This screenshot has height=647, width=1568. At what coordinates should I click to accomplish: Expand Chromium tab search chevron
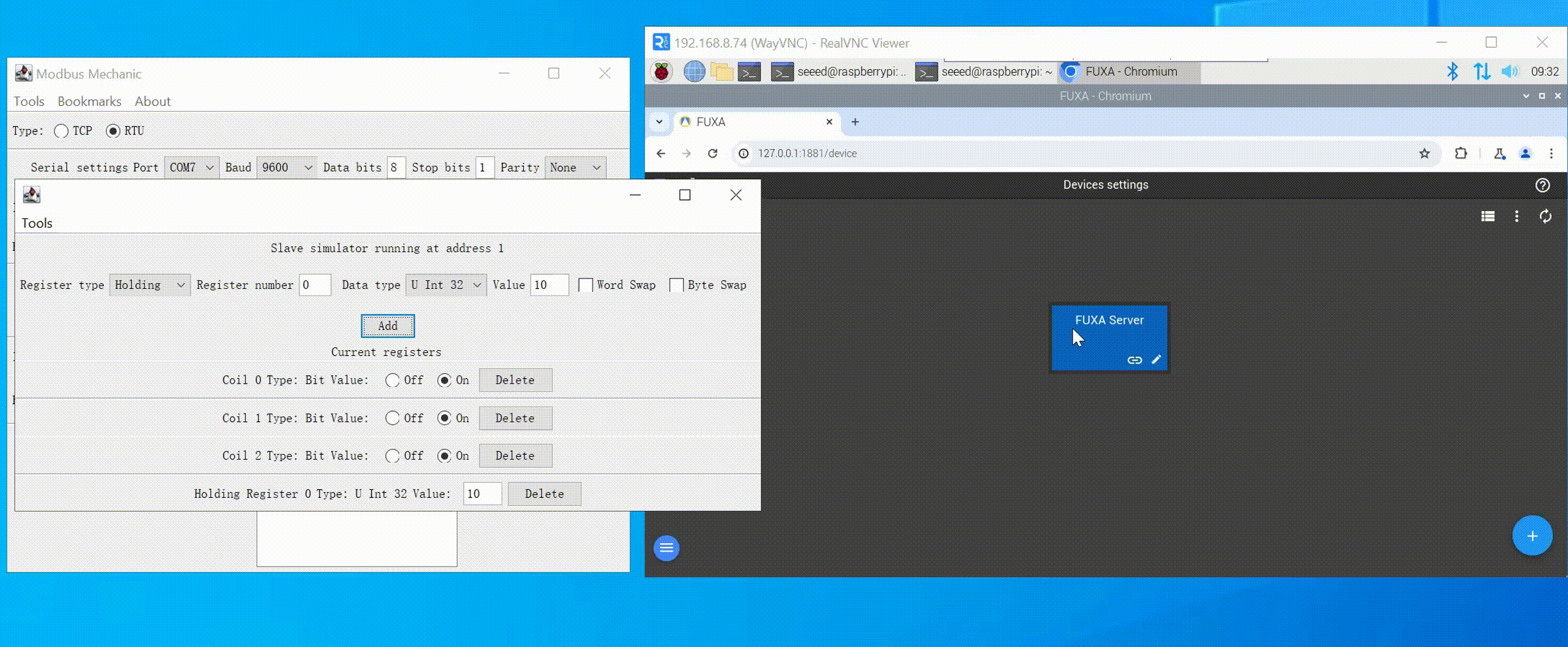coord(659,122)
